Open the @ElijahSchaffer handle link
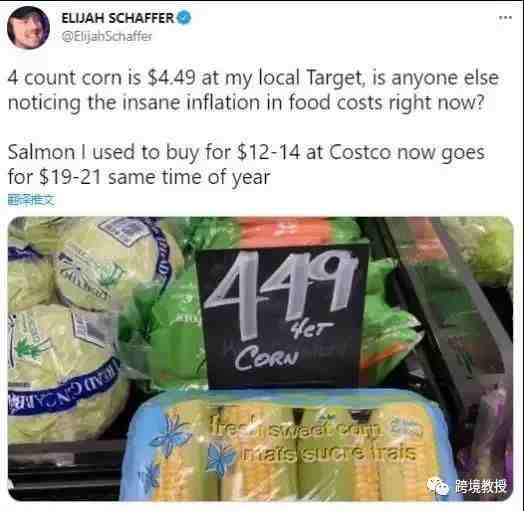The height and width of the screenshot is (511, 524). point(107,36)
